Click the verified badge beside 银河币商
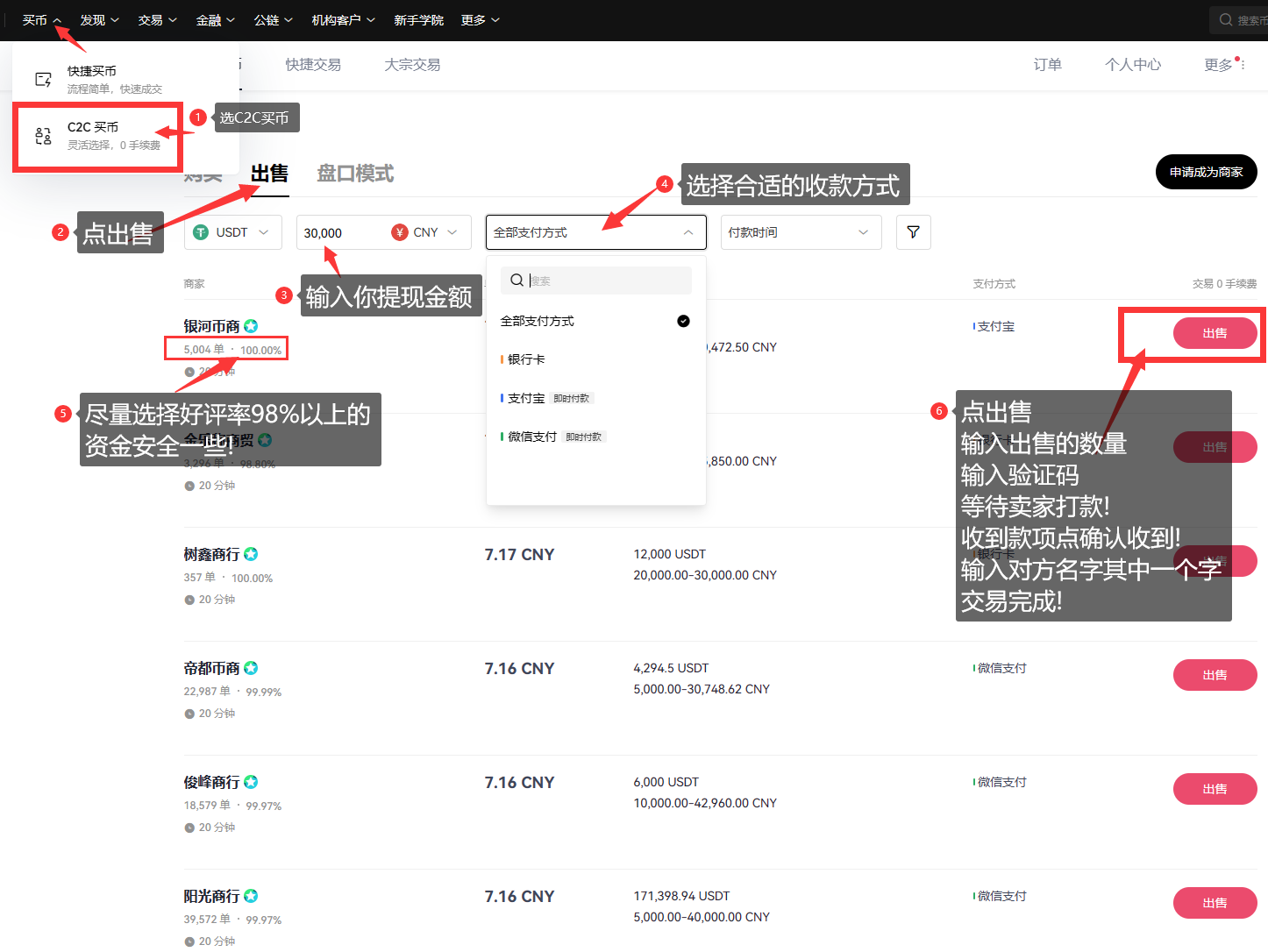 251,326
